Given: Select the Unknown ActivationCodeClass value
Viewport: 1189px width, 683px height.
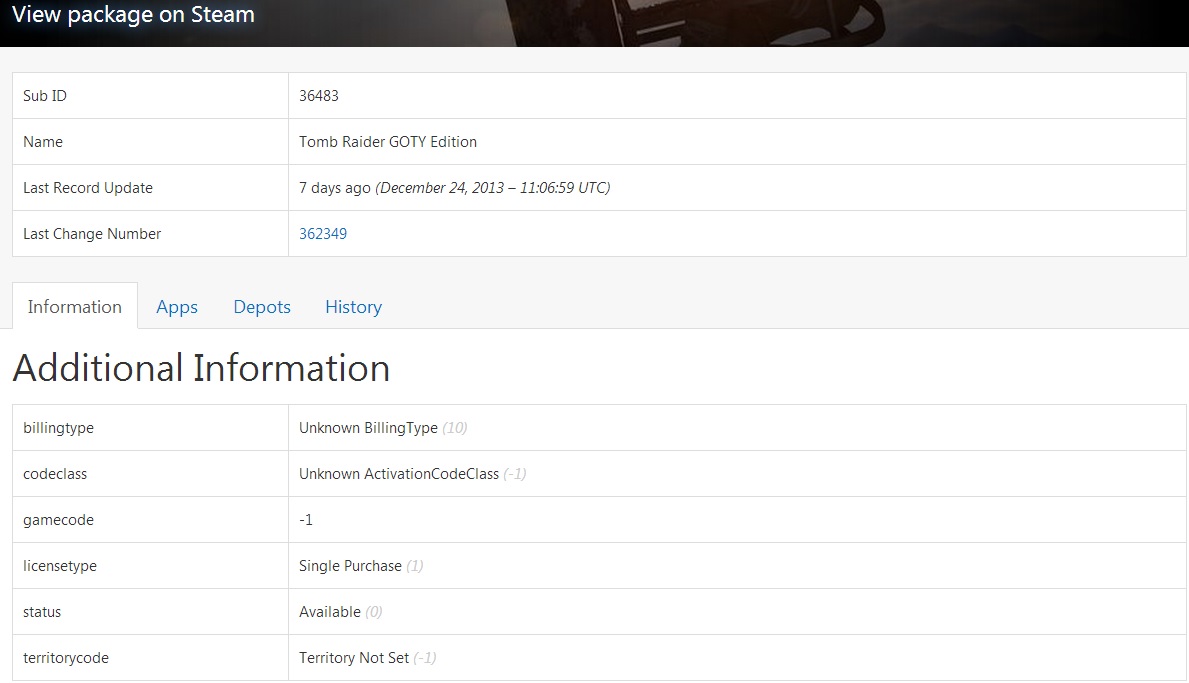Looking at the screenshot, I should click(x=398, y=474).
